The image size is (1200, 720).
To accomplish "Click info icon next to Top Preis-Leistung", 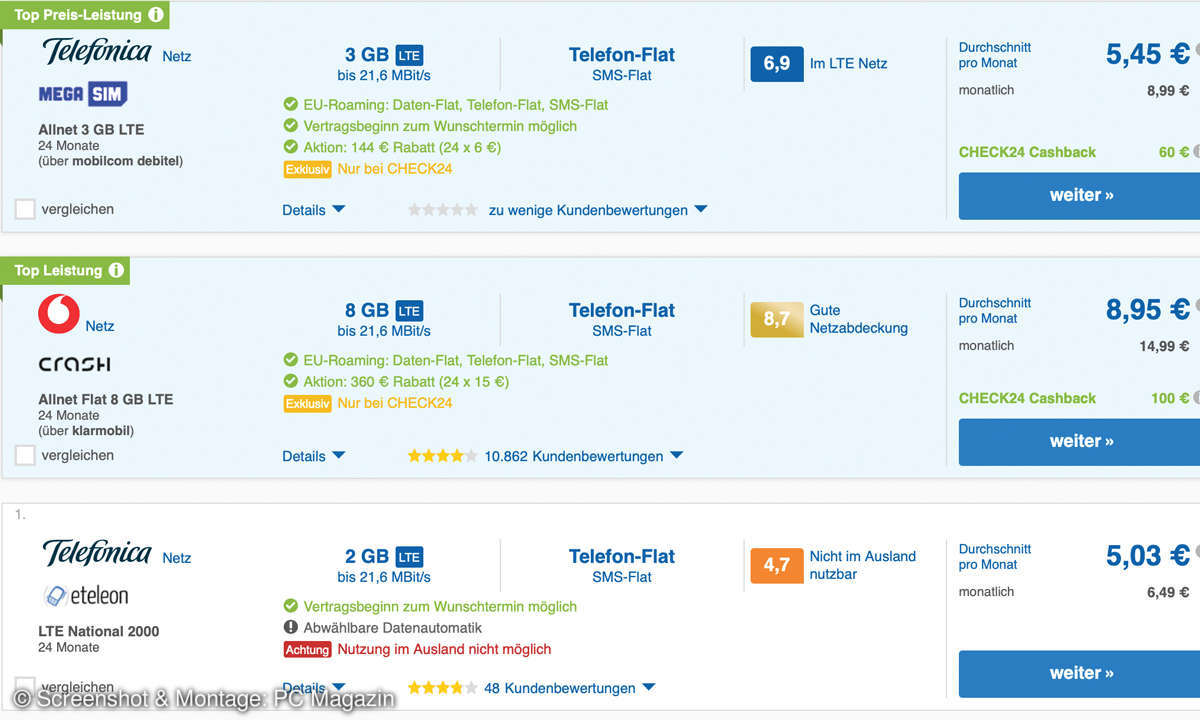I will [x=155, y=15].
